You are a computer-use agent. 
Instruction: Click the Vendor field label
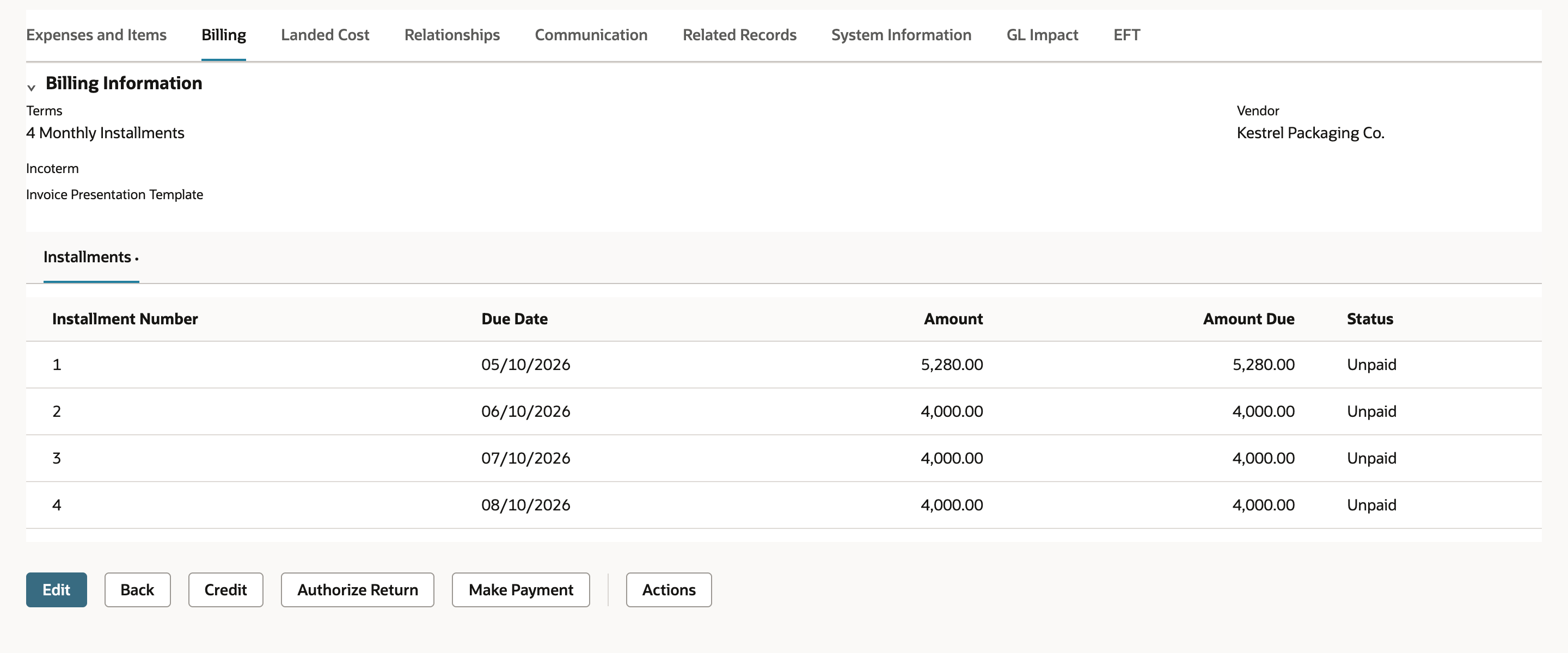[x=1258, y=111]
